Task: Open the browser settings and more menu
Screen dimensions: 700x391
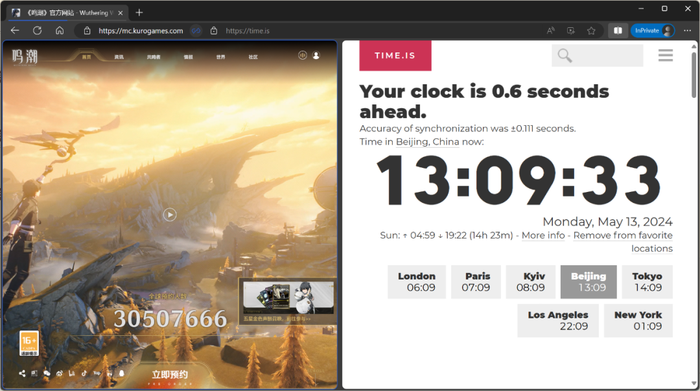Action: coord(687,31)
